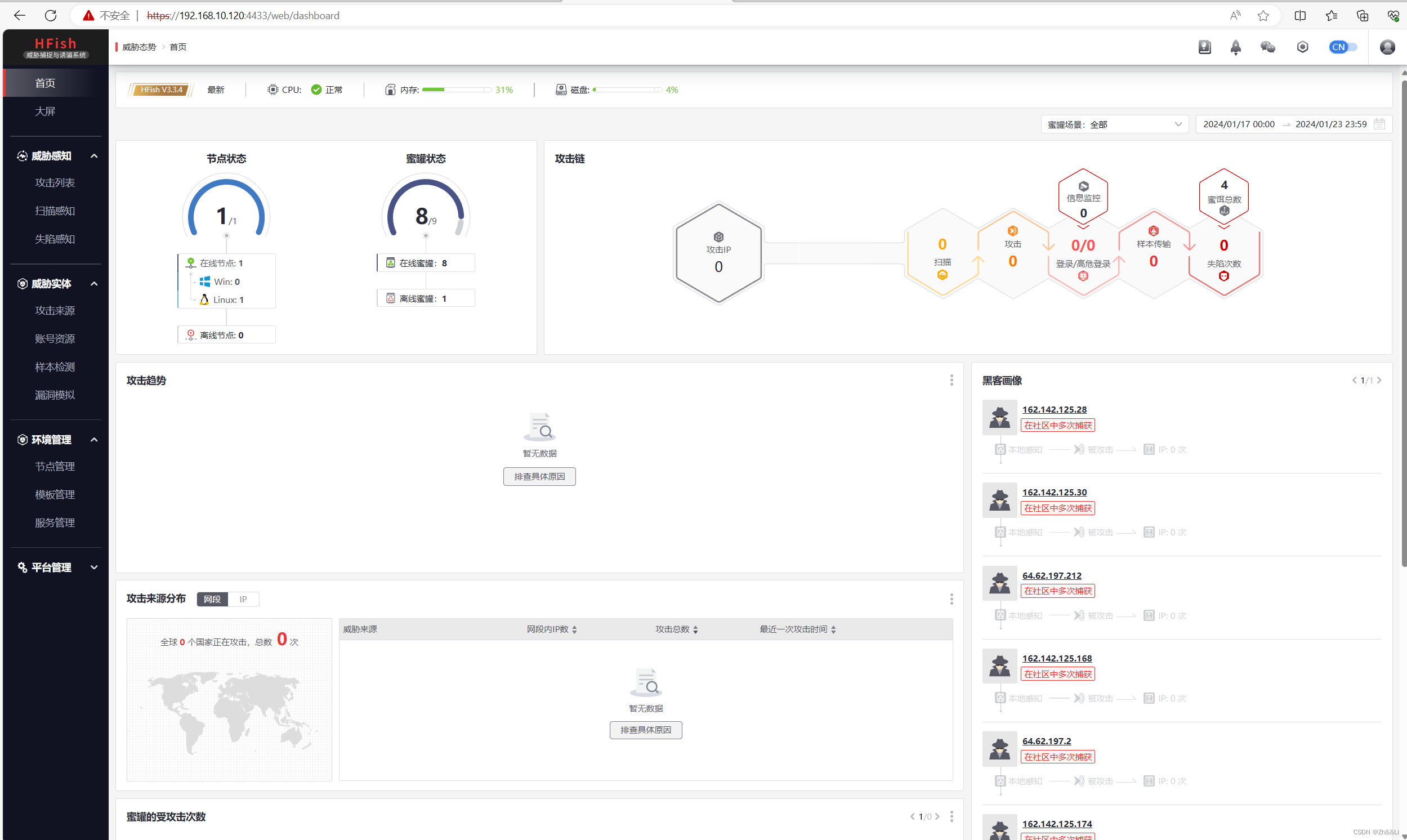Click 排查具体原因 button in 攻击趋势 panel

[x=539, y=477]
